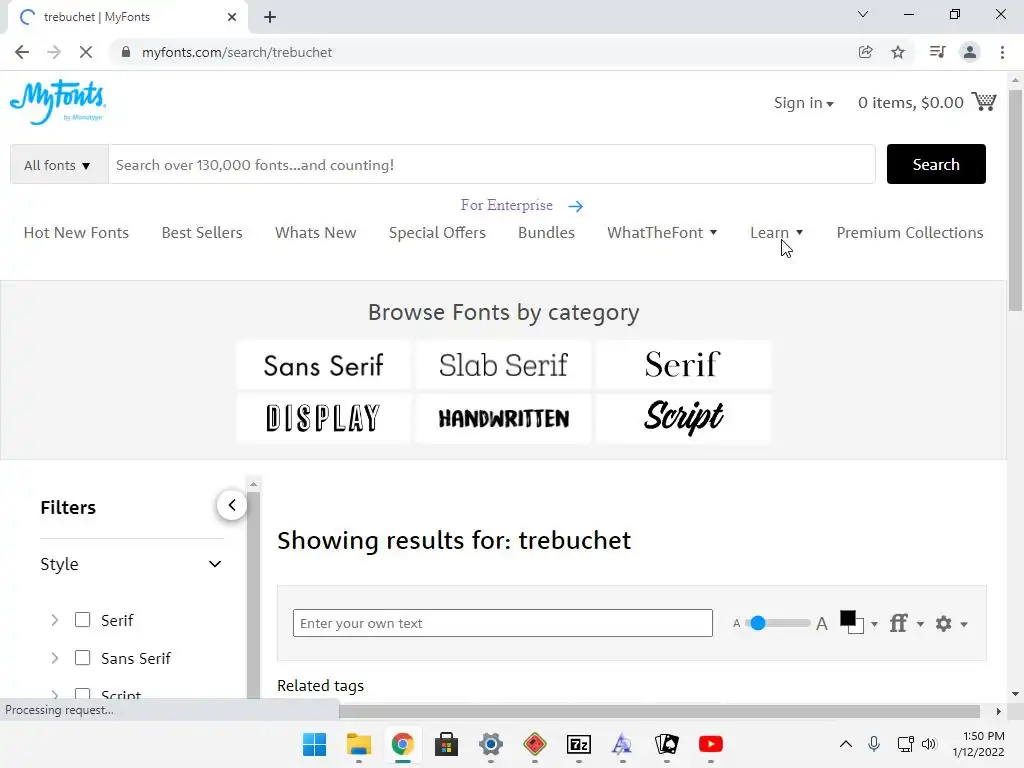Open the Chrome profile avatar
The width and height of the screenshot is (1024, 768).
pos(970,52)
